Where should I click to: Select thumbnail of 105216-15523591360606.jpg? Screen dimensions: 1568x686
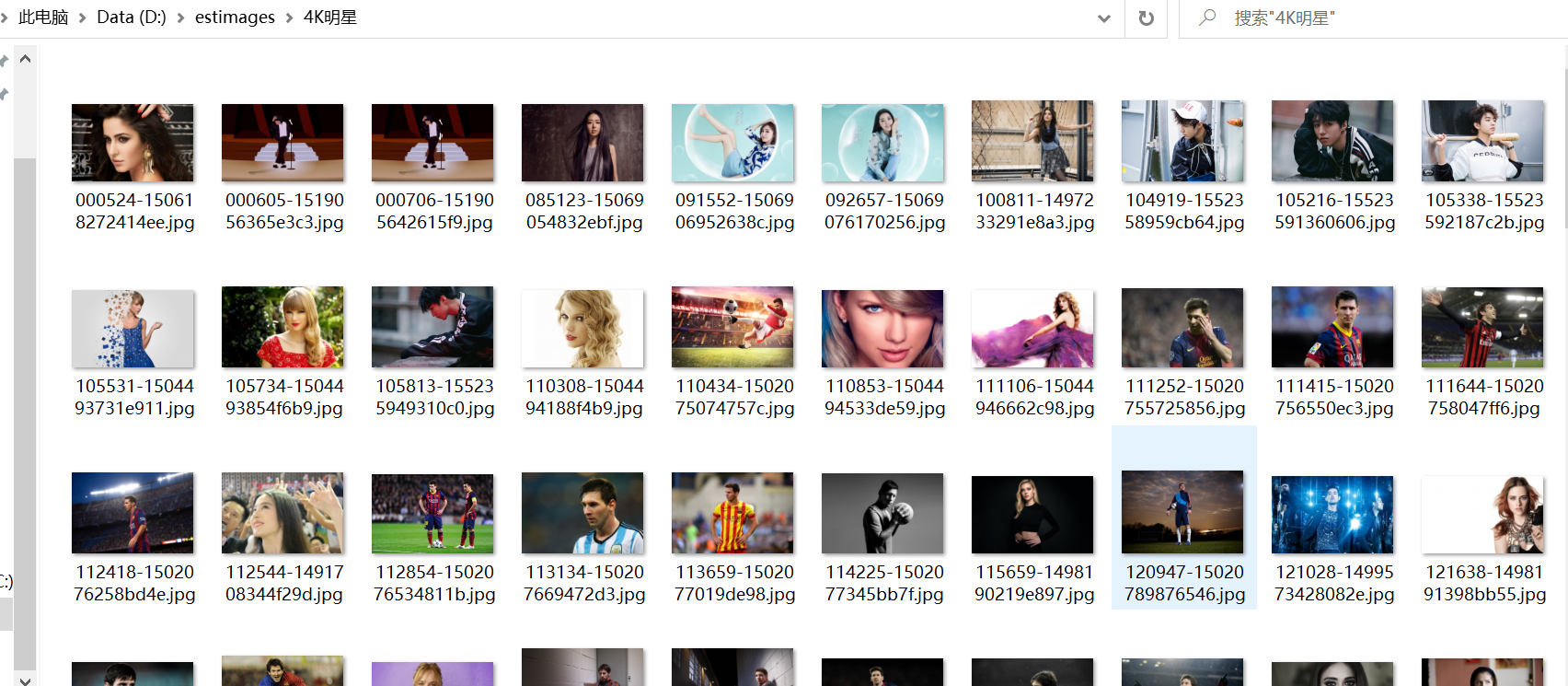pos(1332,141)
